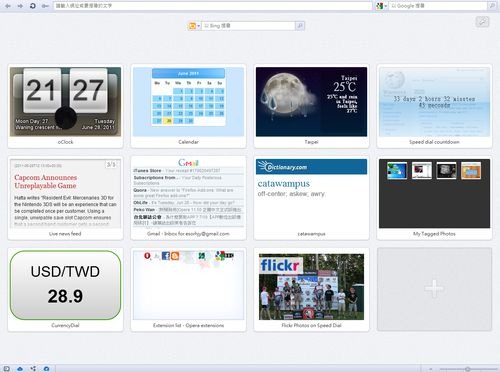
Task: Open the Taipei weather tile
Action: click(311, 106)
